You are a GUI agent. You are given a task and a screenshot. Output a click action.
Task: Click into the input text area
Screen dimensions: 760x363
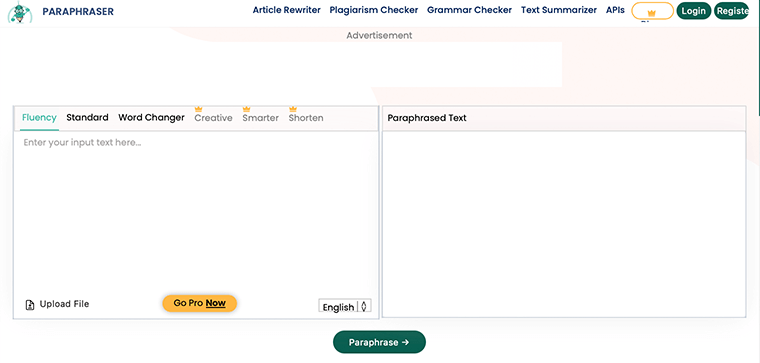coord(196,211)
